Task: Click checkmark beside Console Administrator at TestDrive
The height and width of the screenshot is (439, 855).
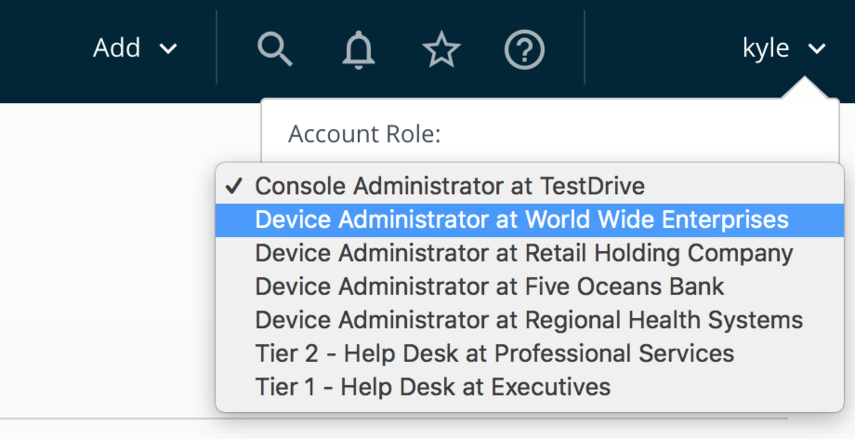Action: click(x=234, y=186)
